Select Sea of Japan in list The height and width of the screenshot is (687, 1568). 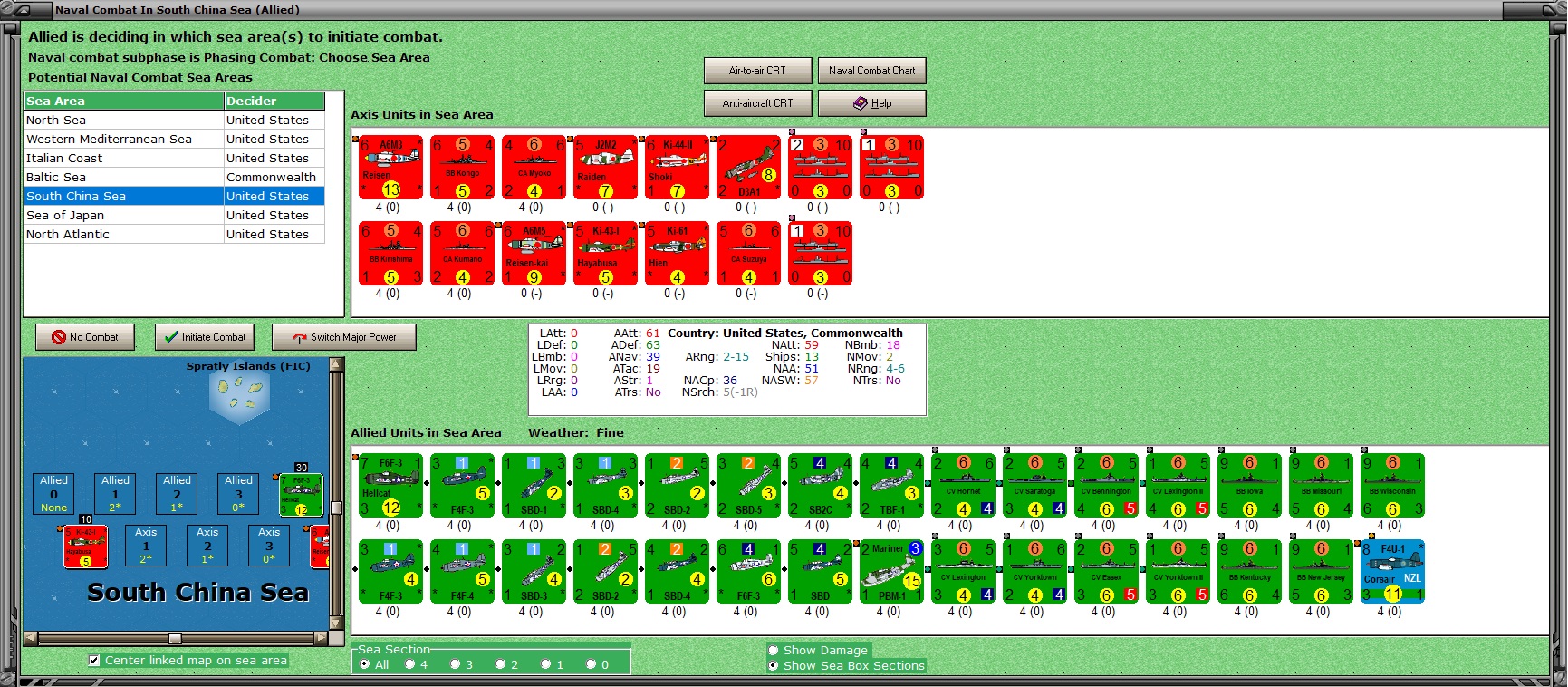pos(175,215)
